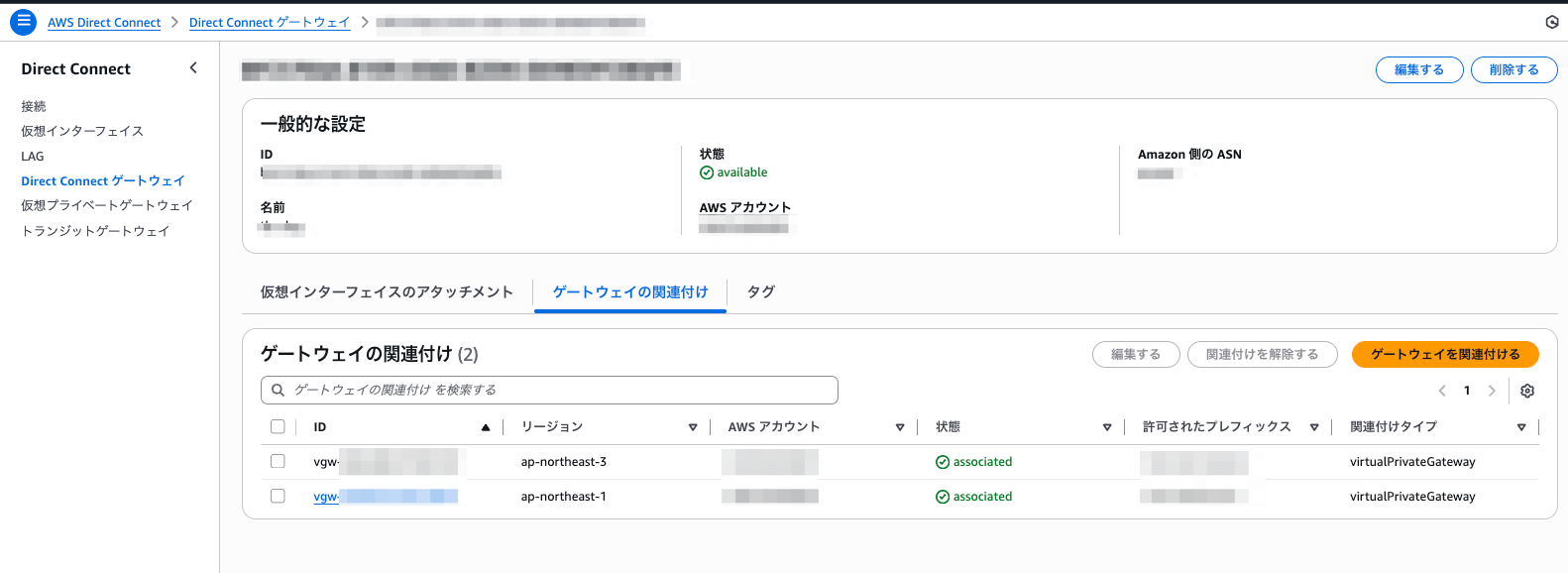Follow Direct Connect ゲートウェイ breadcrumb link
This screenshot has height=573, width=1568.
pyautogui.click(x=270, y=23)
